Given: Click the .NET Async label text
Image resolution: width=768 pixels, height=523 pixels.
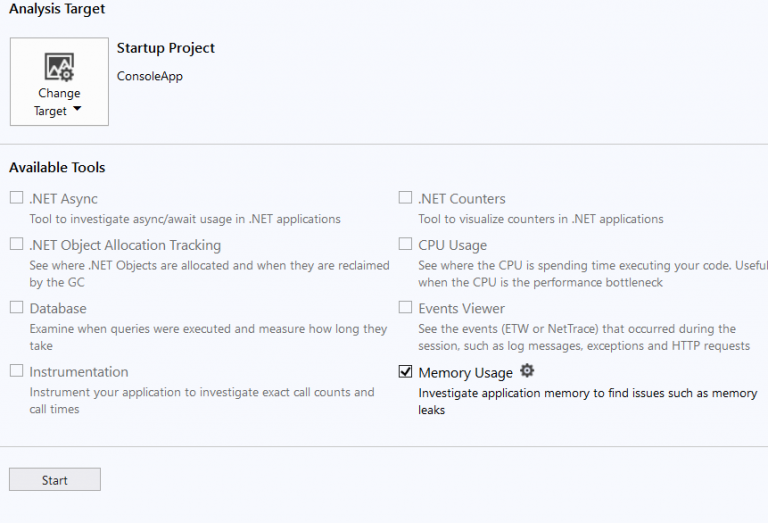Looking at the screenshot, I should (x=64, y=199).
